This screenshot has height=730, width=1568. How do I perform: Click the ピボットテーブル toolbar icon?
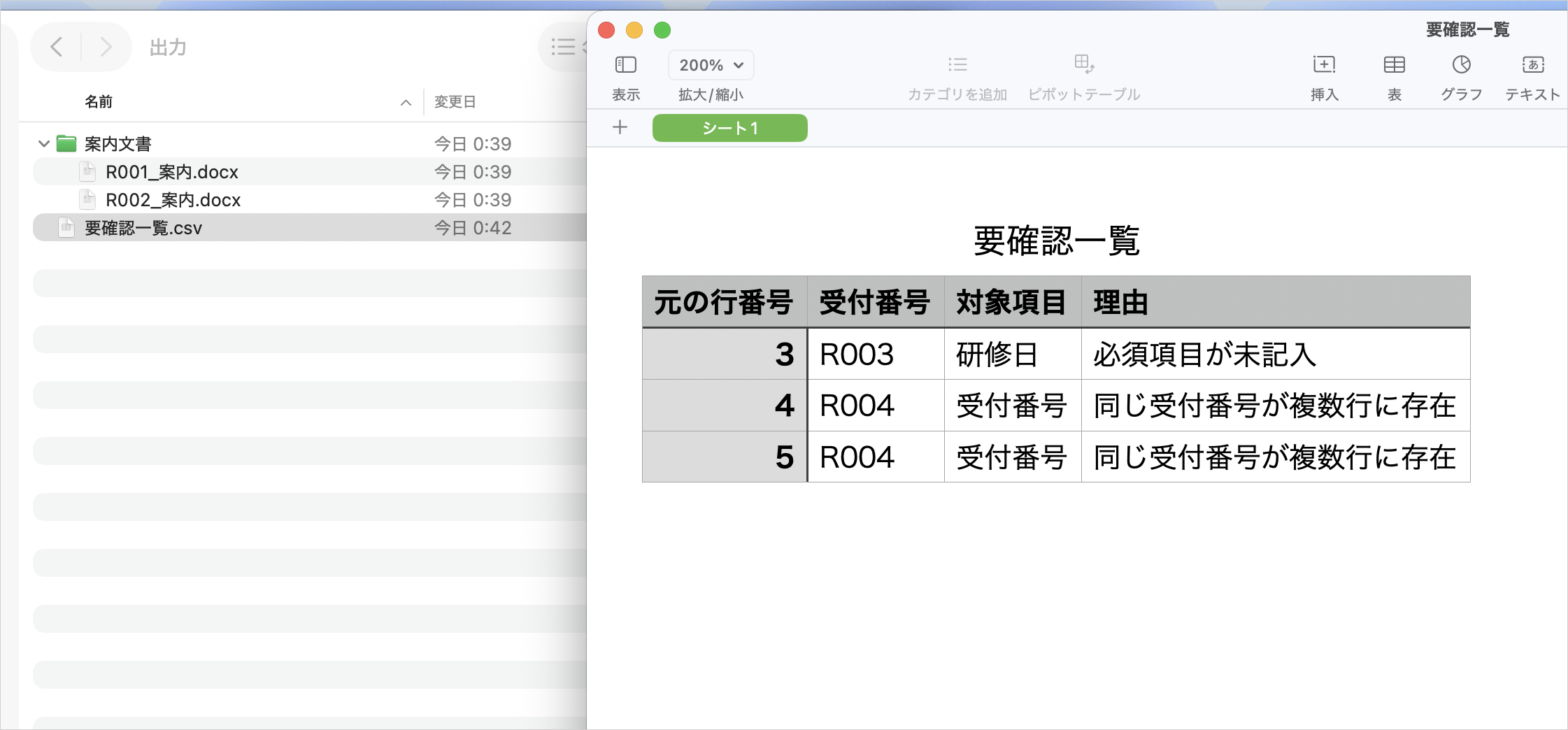coord(1084,64)
